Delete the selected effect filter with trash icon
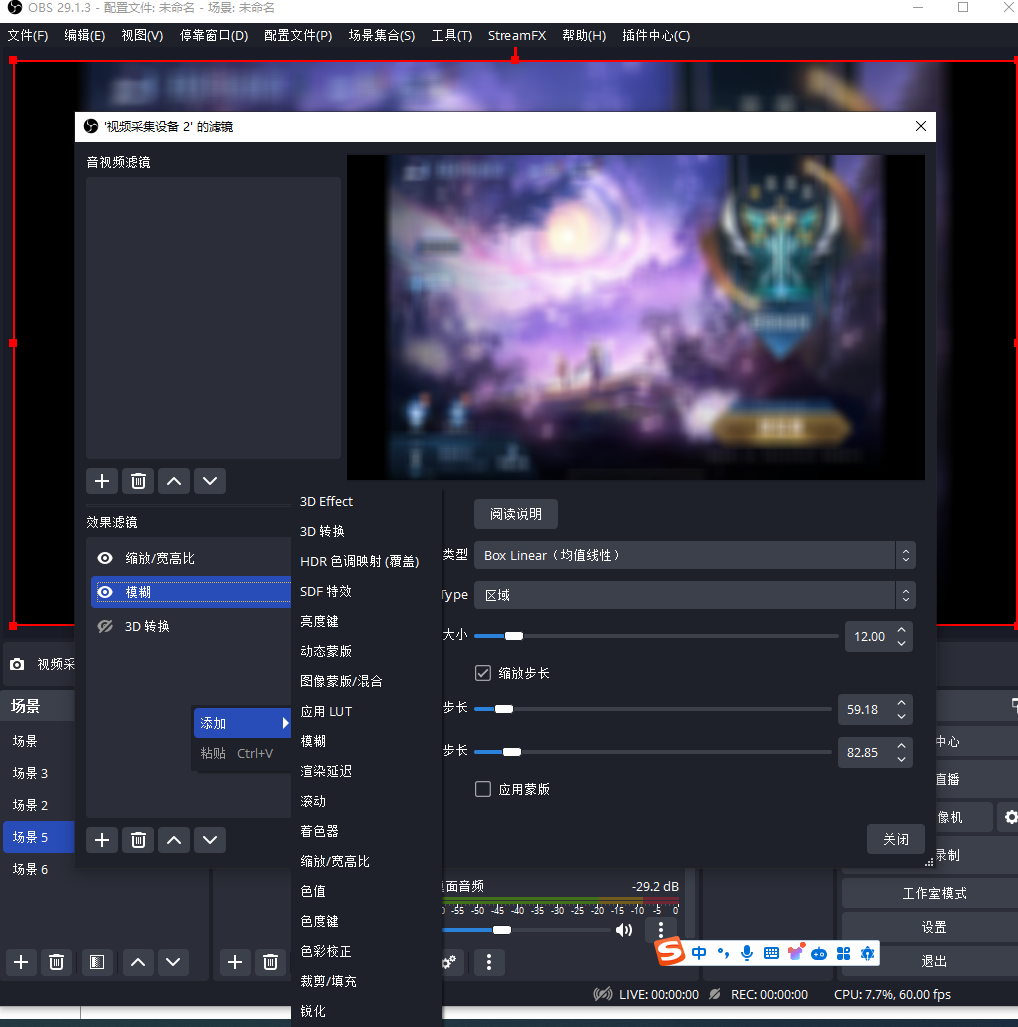 click(x=138, y=839)
